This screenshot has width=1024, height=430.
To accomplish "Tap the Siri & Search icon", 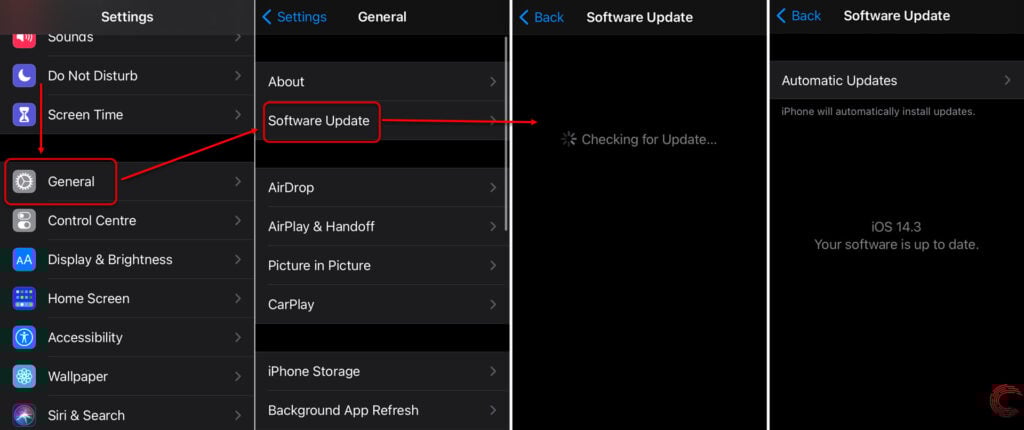I will (x=24, y=416).
